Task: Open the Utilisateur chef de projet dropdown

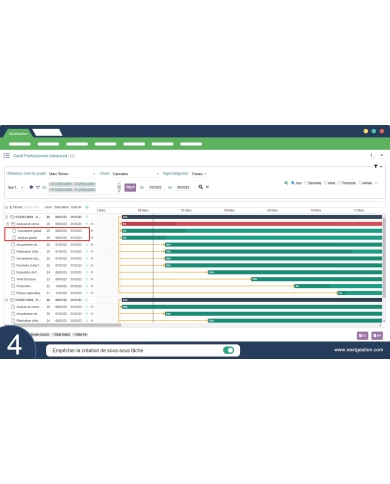Action: click(72, 174)
